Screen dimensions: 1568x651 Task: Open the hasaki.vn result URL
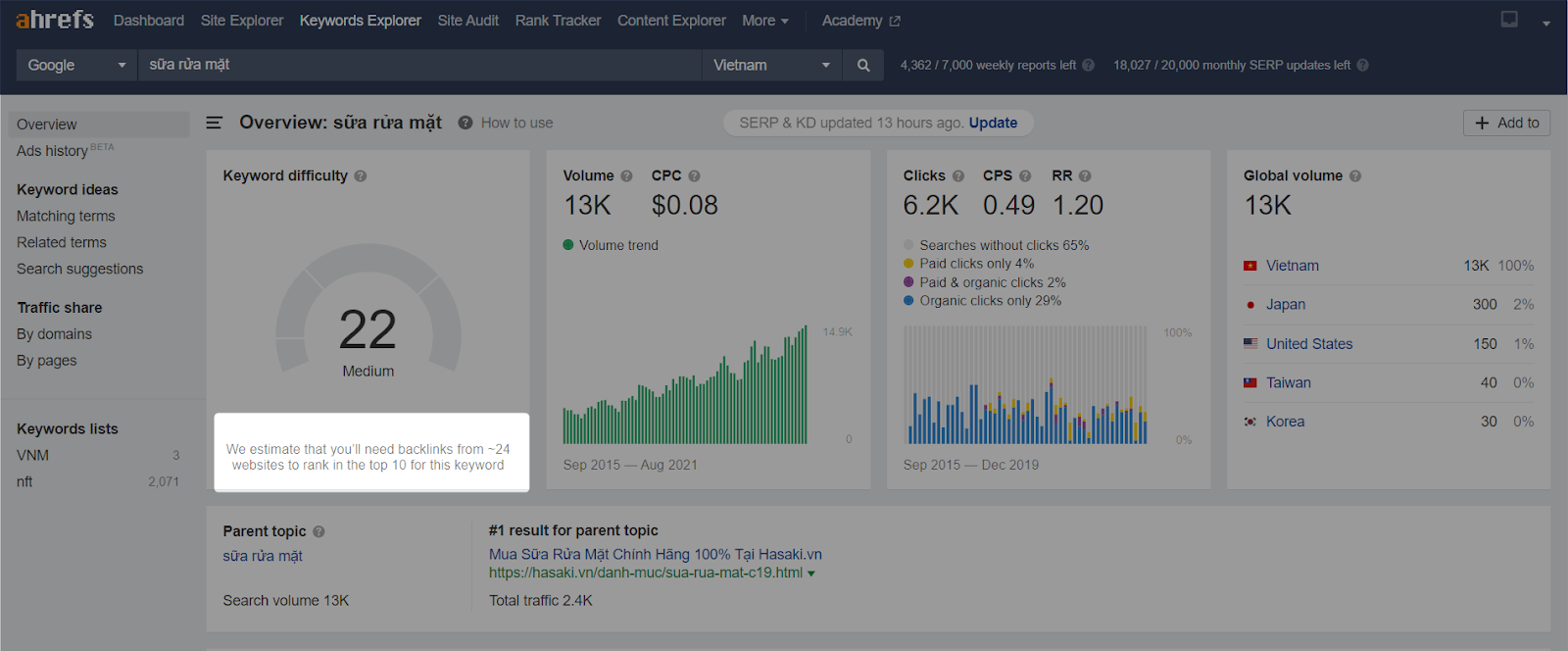[x=646, y=573]
